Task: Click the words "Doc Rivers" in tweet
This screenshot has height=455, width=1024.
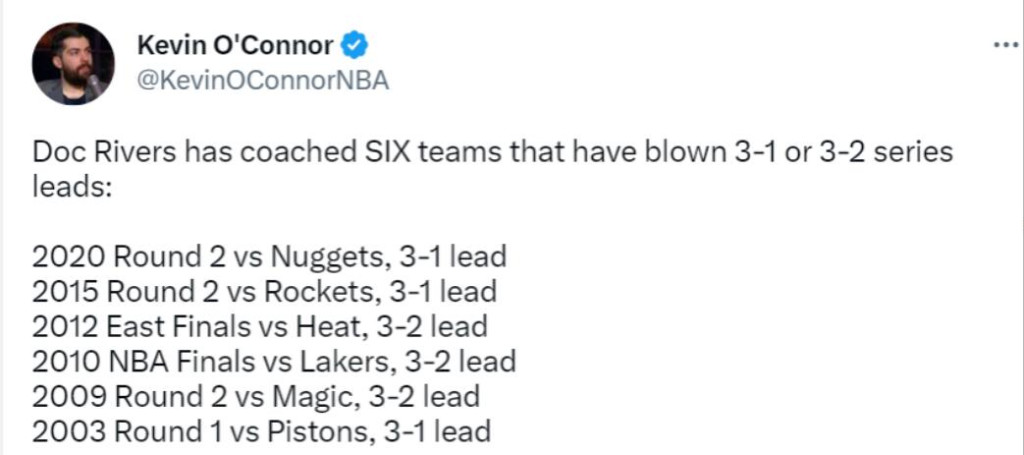Action: (104, 152)
